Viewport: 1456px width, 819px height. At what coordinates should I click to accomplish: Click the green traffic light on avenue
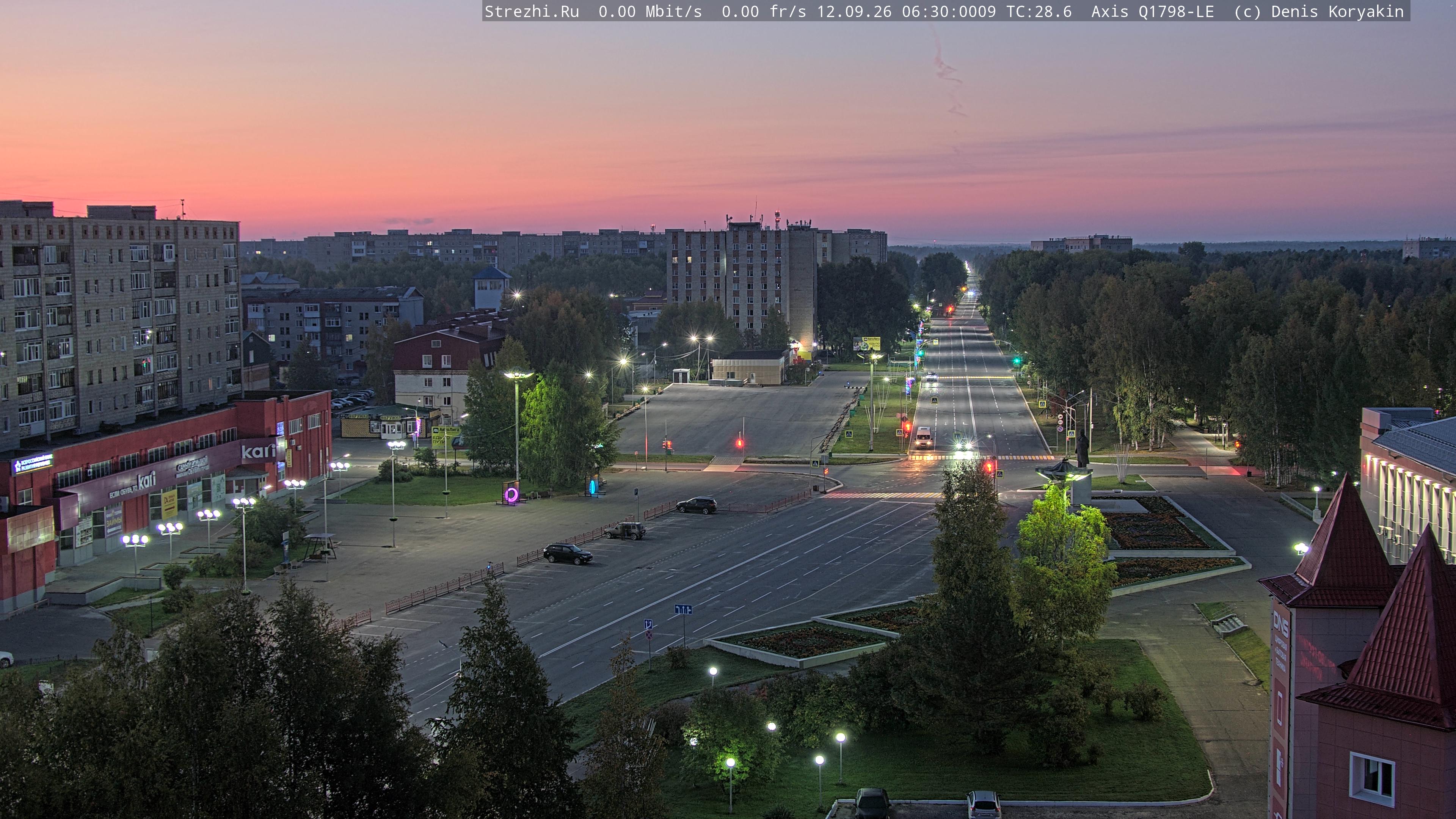[1017, 359]
